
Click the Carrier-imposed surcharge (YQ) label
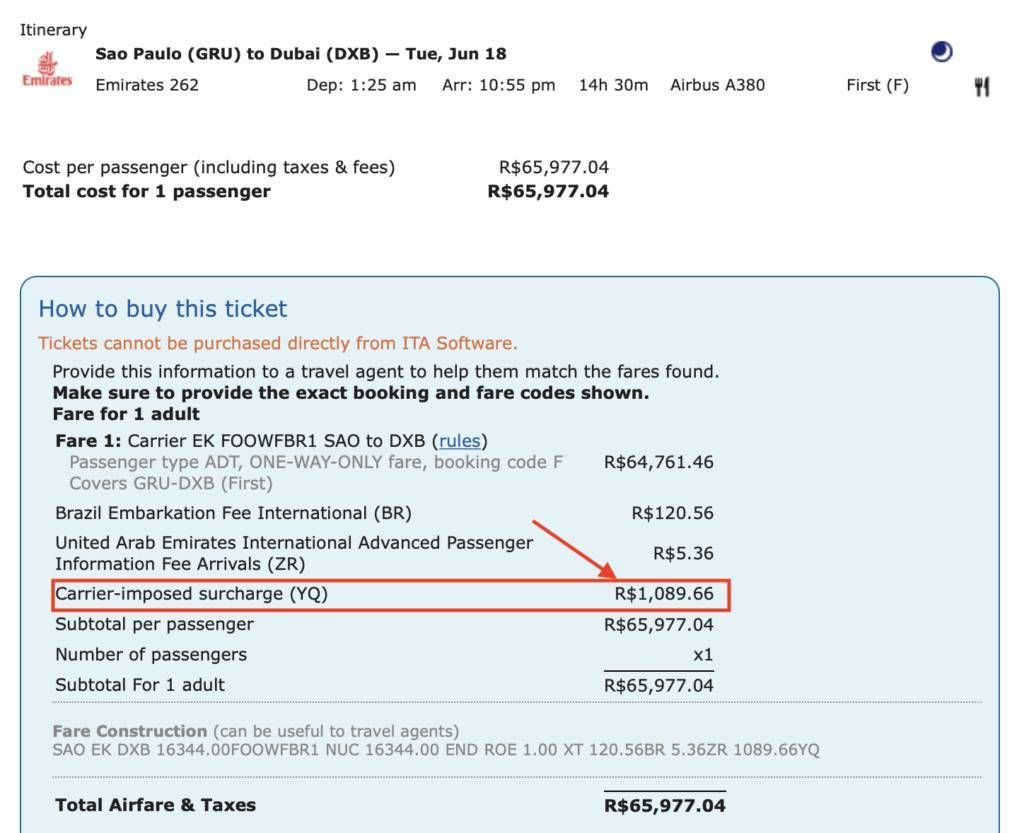[191, 594]
